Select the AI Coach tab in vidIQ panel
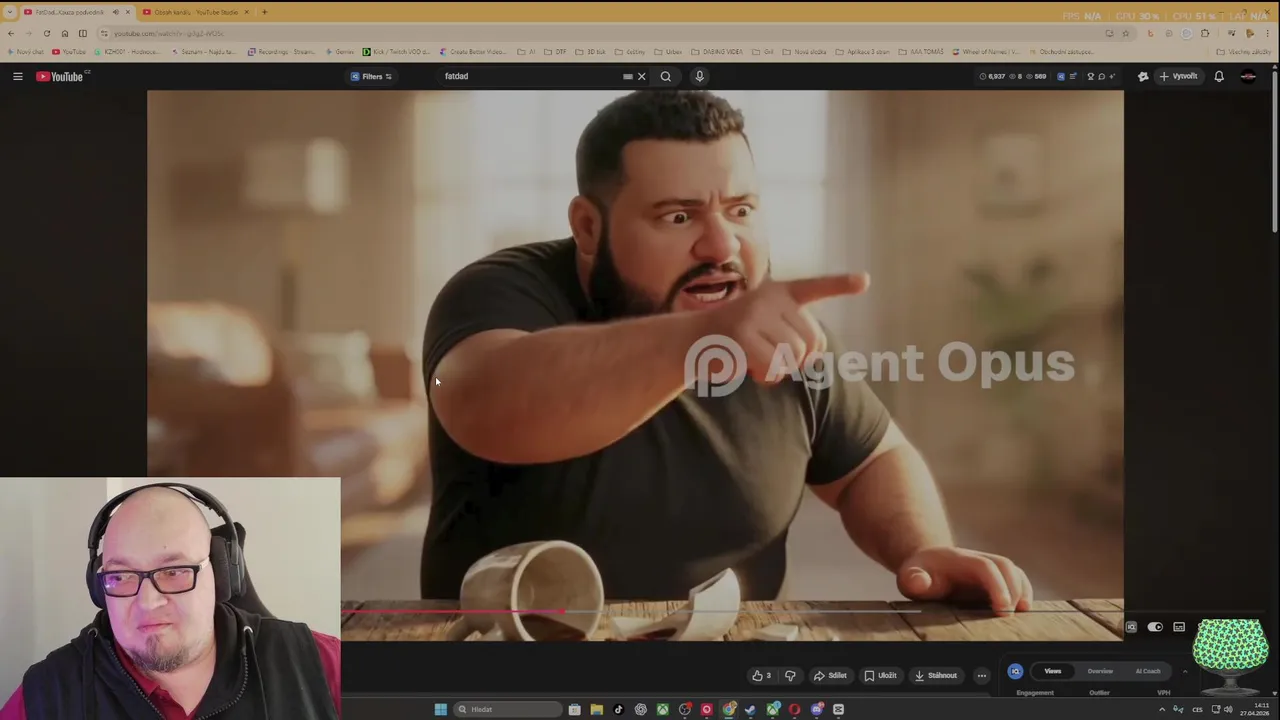The height and width of the screenshot is (720, 1280). [x=1148, y=672]
